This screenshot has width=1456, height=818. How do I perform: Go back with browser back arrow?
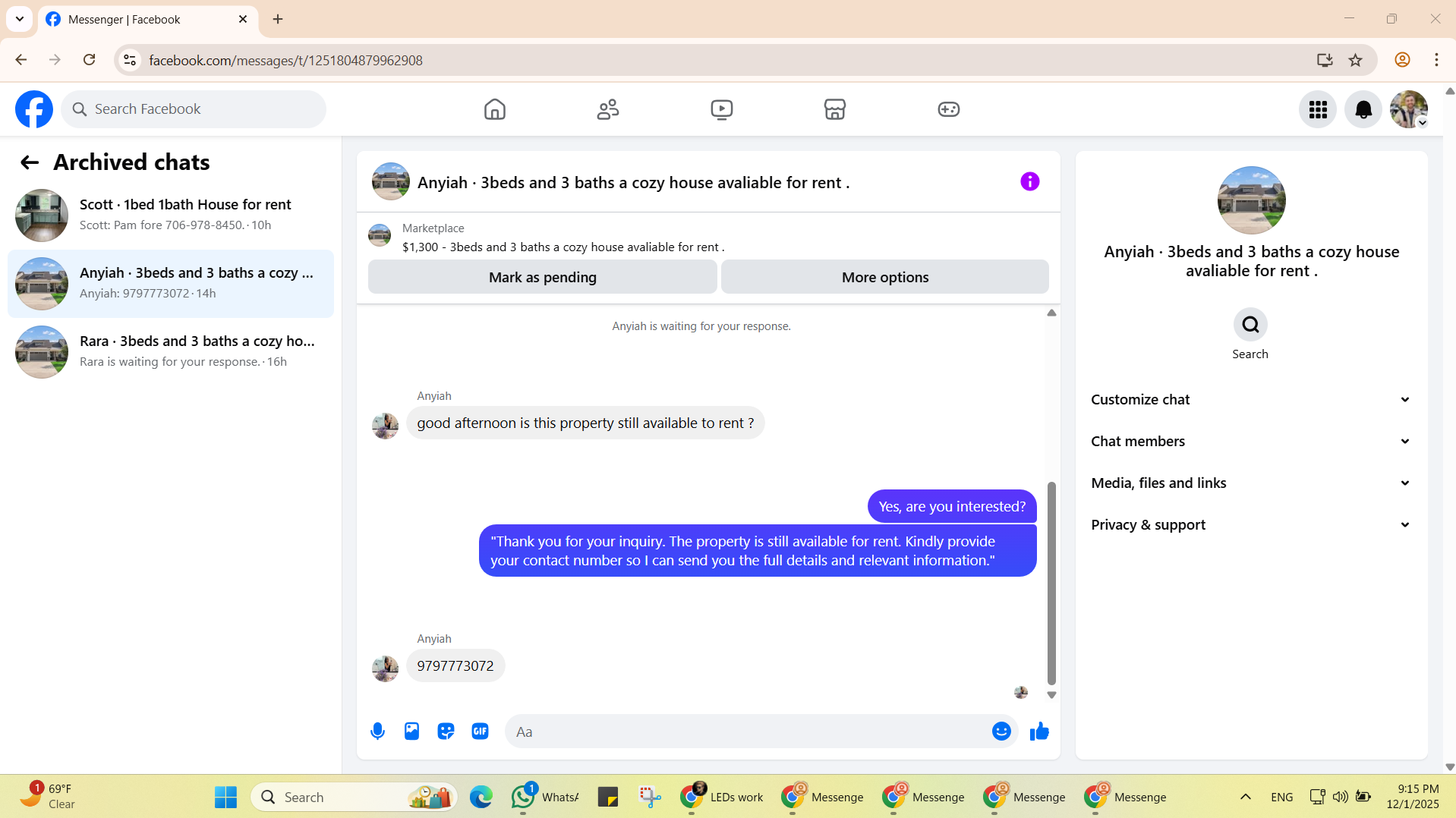pyautogui.click(x=21, y=60)
